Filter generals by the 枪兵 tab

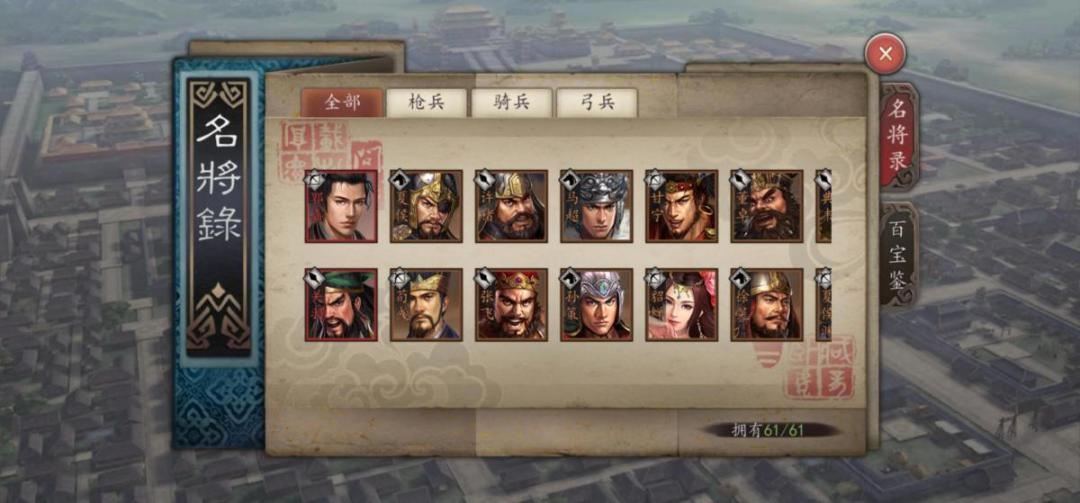427,103
